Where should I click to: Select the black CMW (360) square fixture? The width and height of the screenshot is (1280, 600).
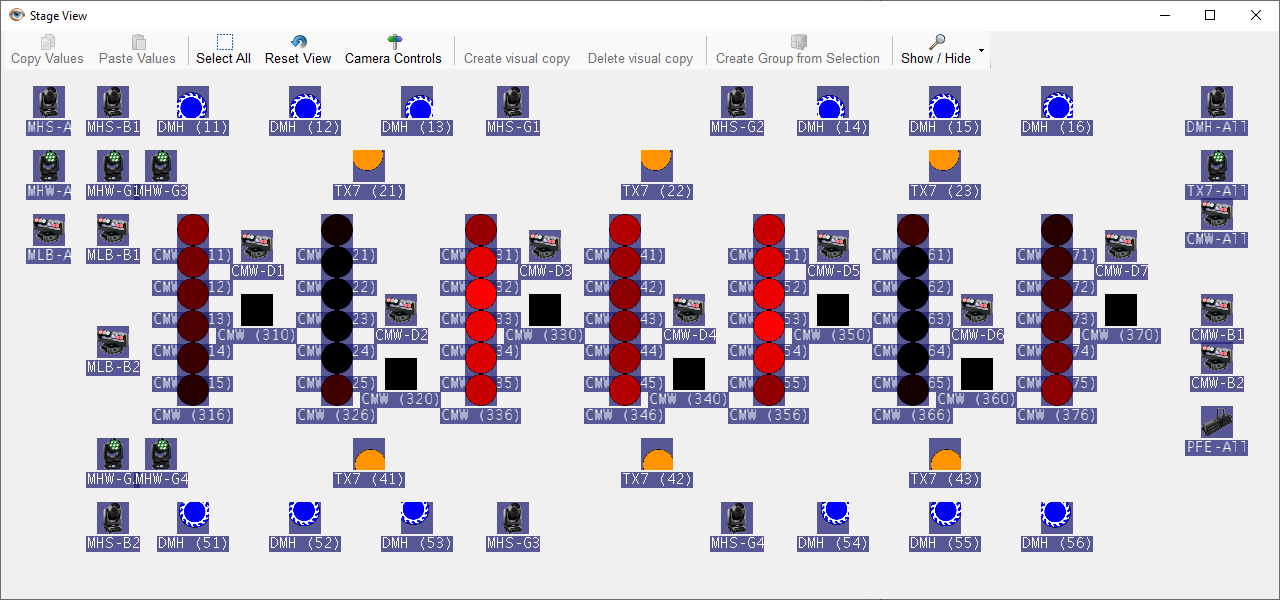[x=977, y=374]
